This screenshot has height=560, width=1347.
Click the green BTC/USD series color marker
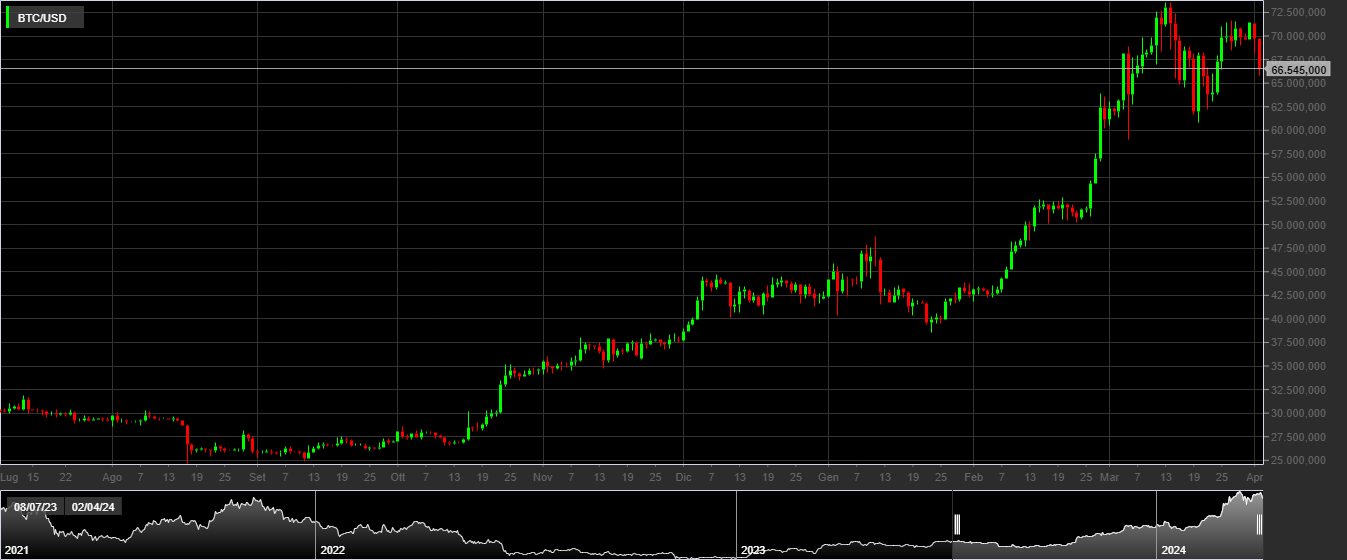point(8,17)
